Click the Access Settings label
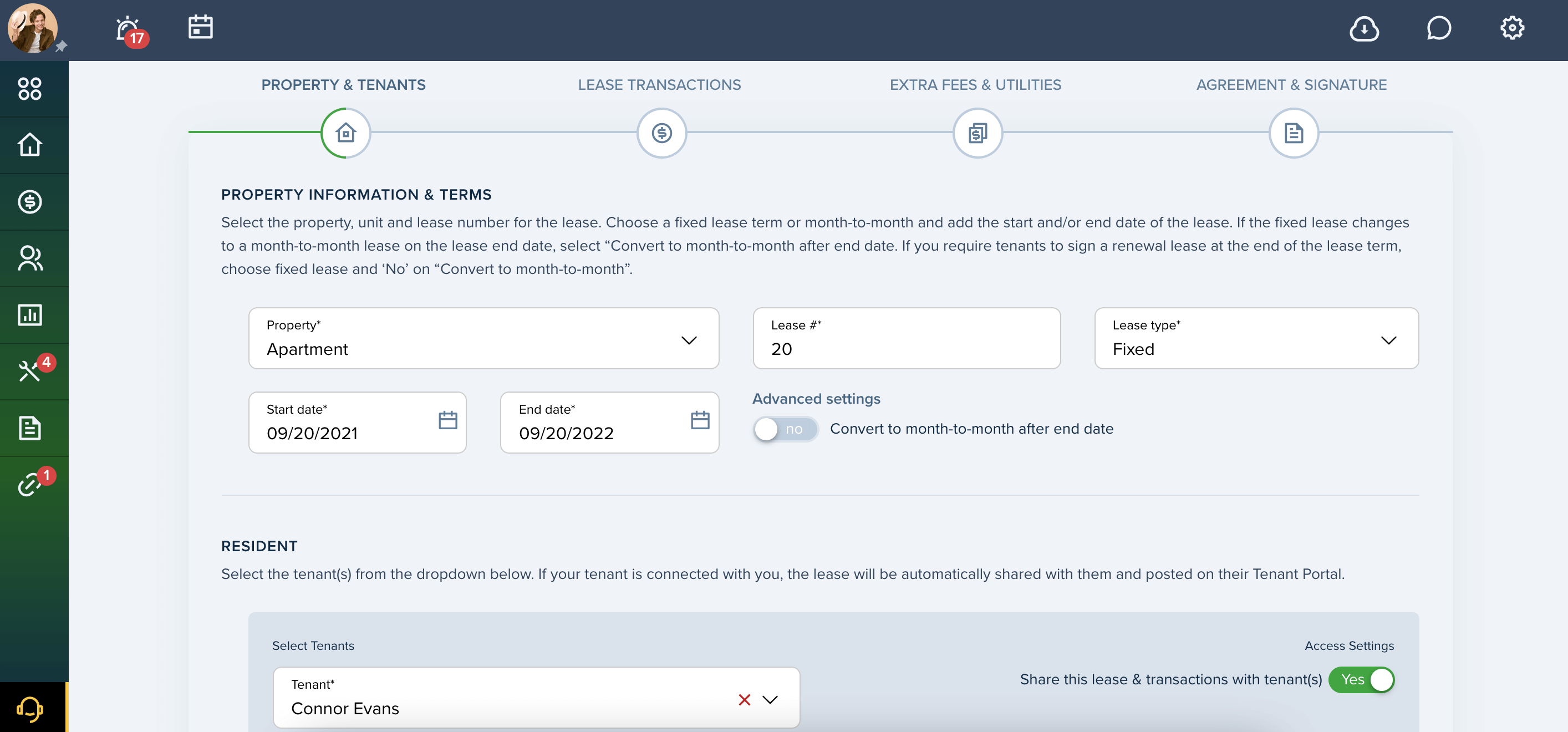1568x732 pixels. tap(1349, 645)
